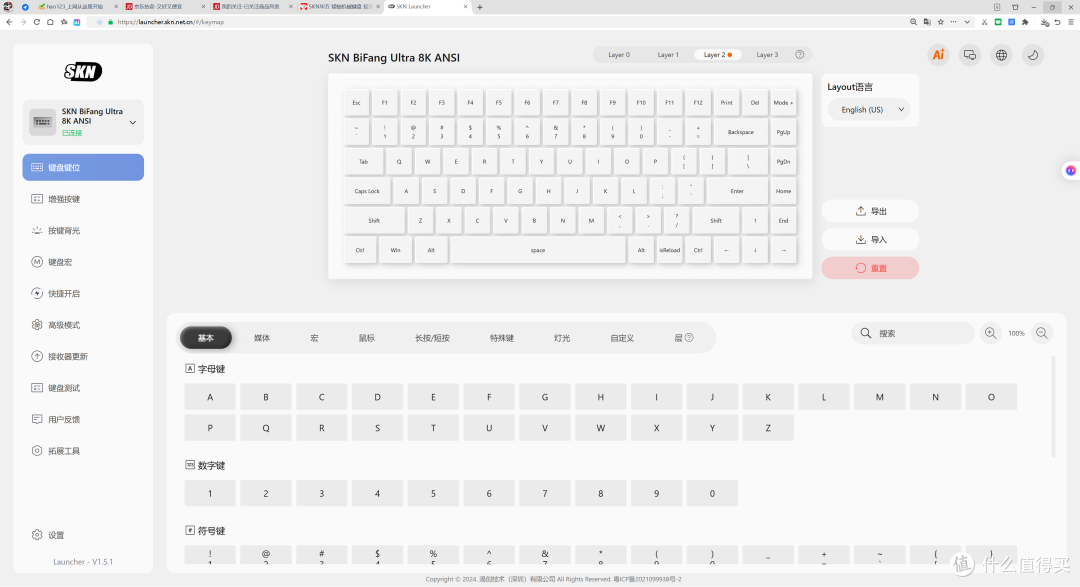Select 键盘键位 in the sidebar
The image size is (1080, 587).
click(x=83, y=167)
